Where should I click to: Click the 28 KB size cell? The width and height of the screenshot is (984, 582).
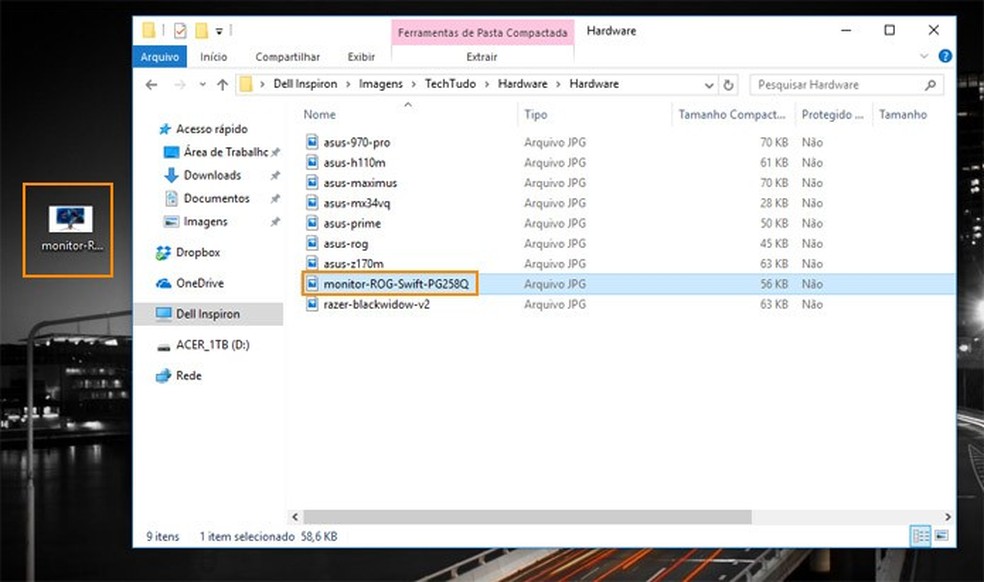(774, 203)
